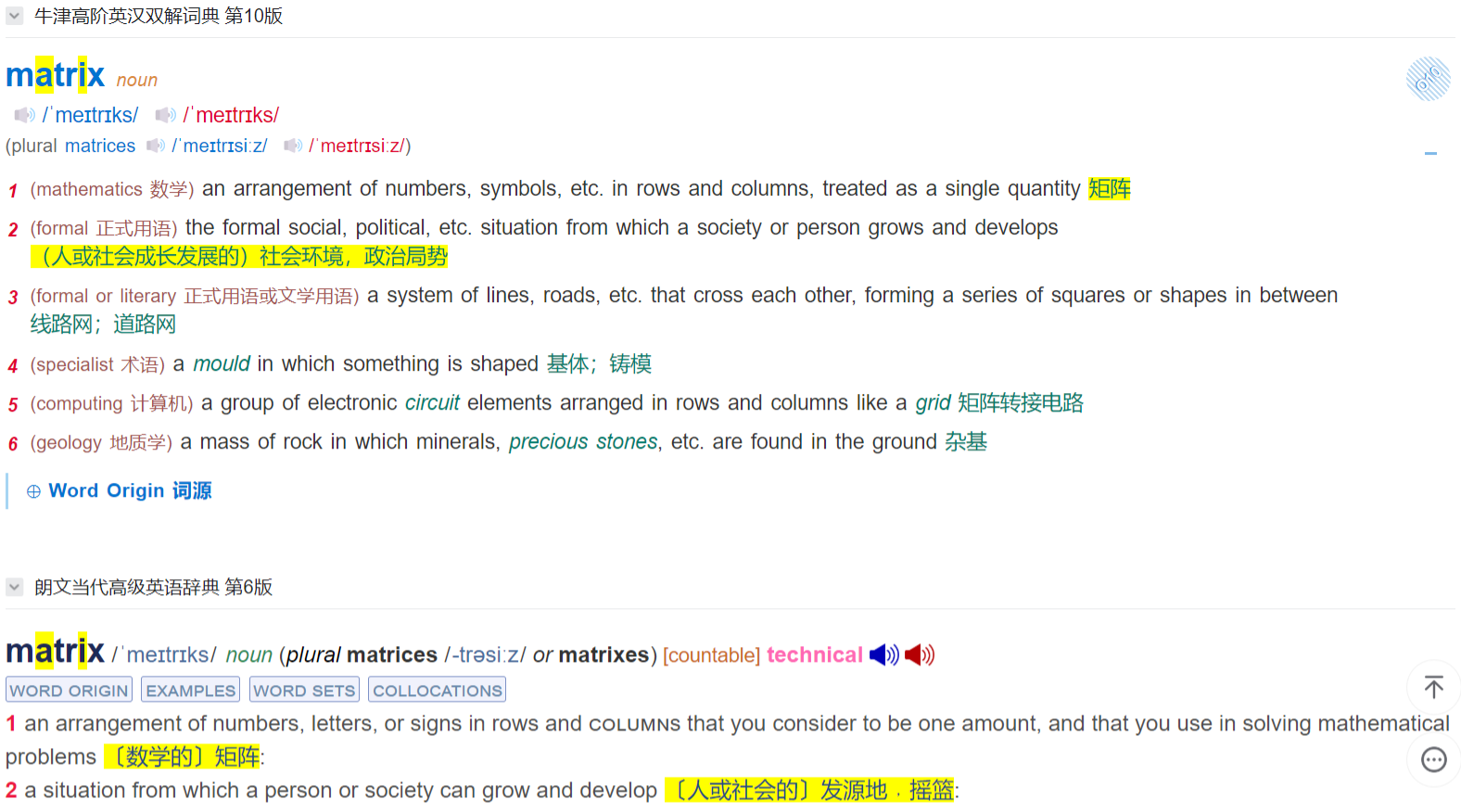Play Longman red speaker audio
Image resolution: width=1461 pixels, height=812 pixels.
pyautogui.click(x=919, y=655)
